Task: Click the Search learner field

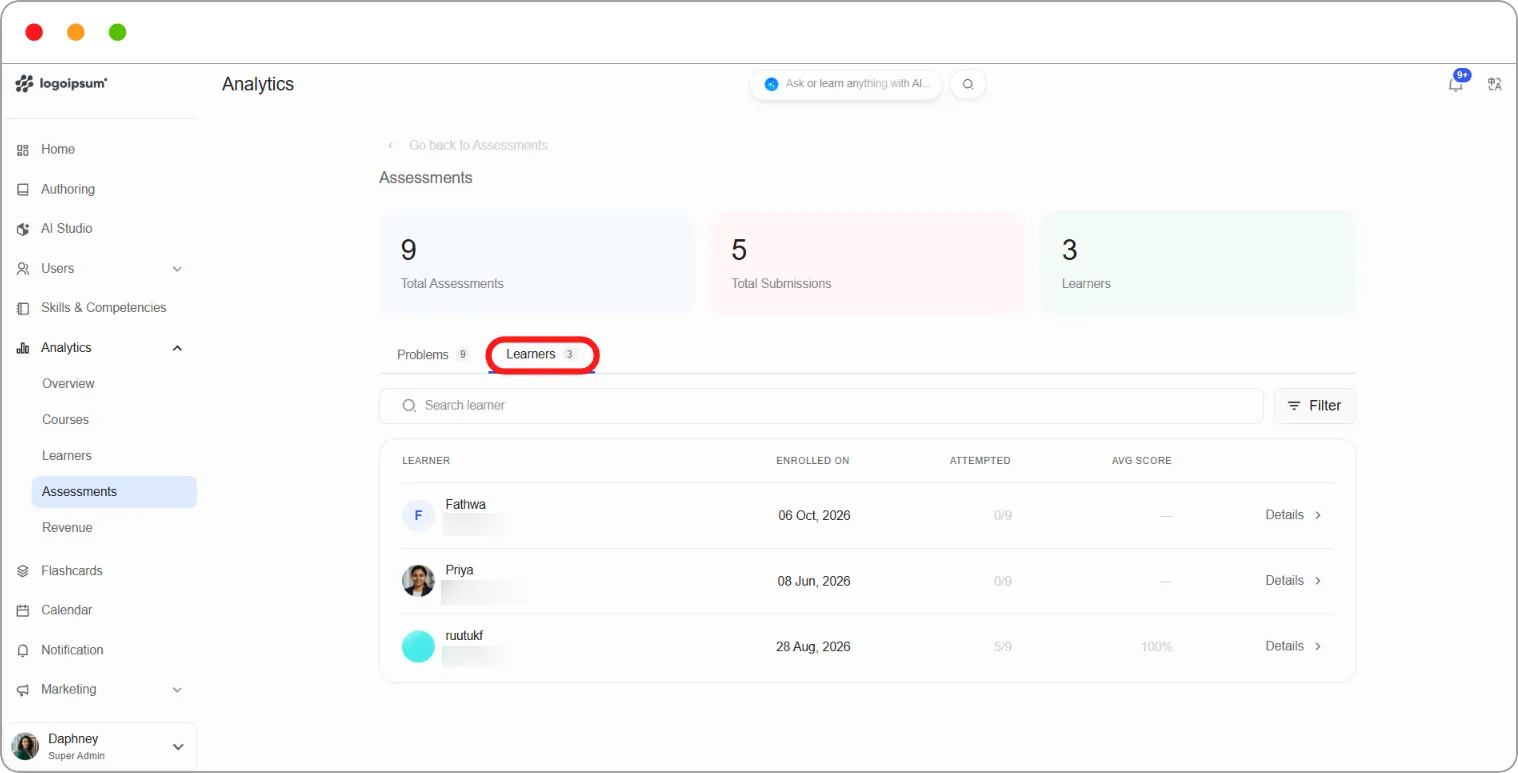Action: click(x=821, y=406)
